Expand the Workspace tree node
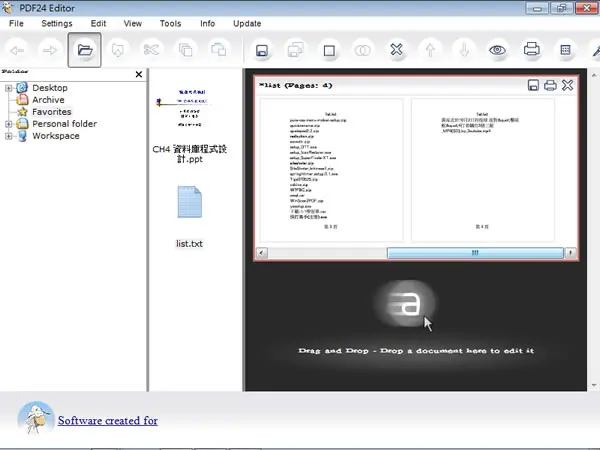Screen dimensions: 600x450 click(x=8, y=136)
